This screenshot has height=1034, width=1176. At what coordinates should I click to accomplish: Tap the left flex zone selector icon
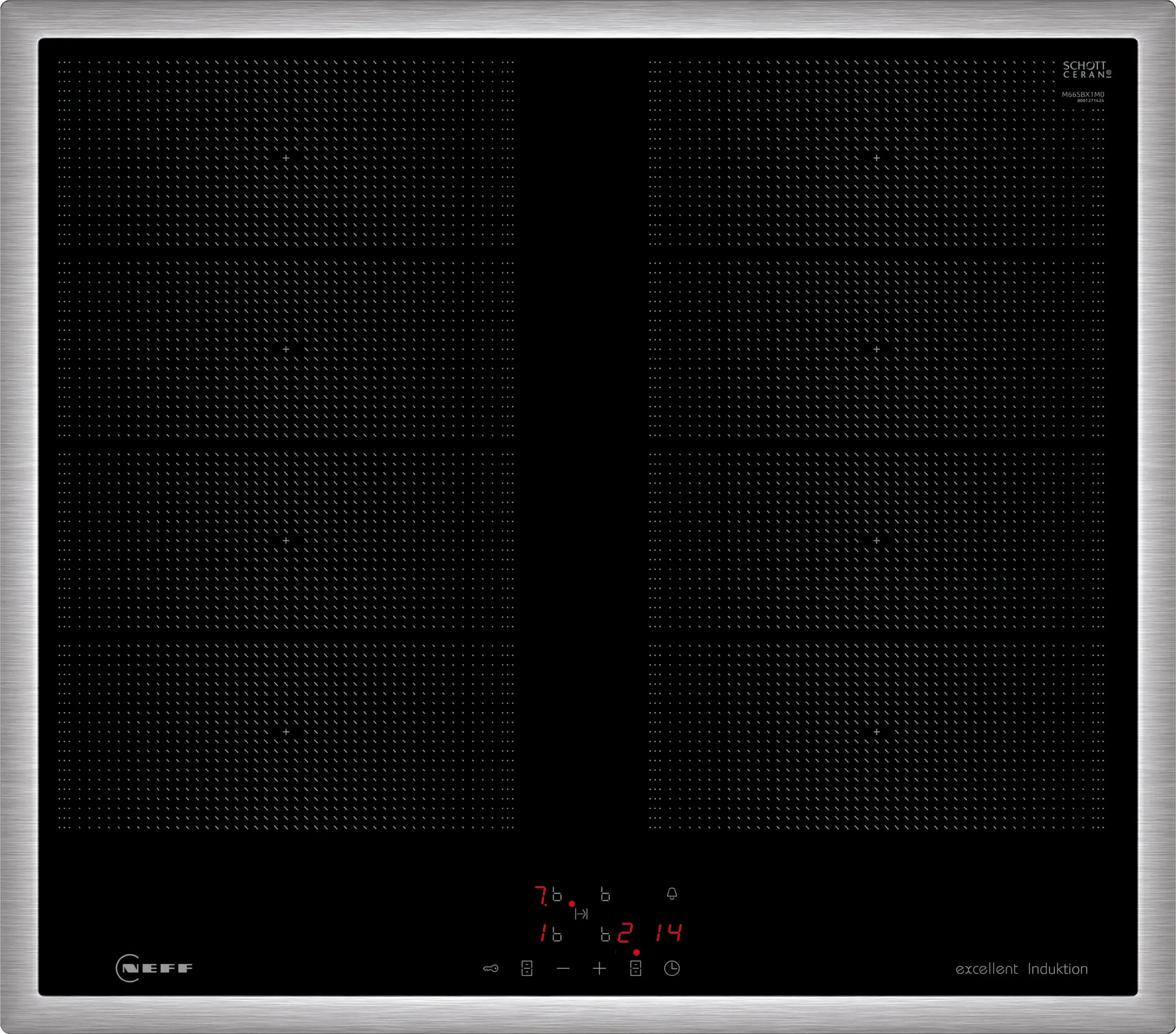[x=527, y=969]
